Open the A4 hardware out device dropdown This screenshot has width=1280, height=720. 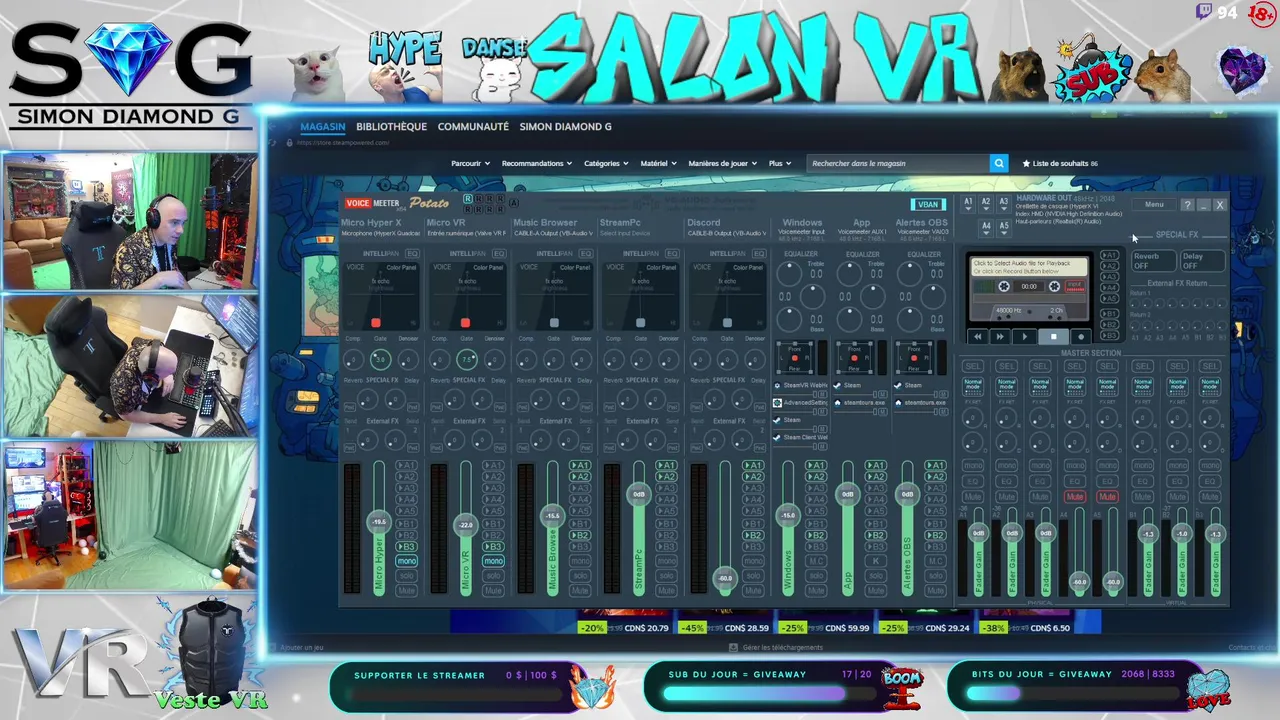(986, 227)
